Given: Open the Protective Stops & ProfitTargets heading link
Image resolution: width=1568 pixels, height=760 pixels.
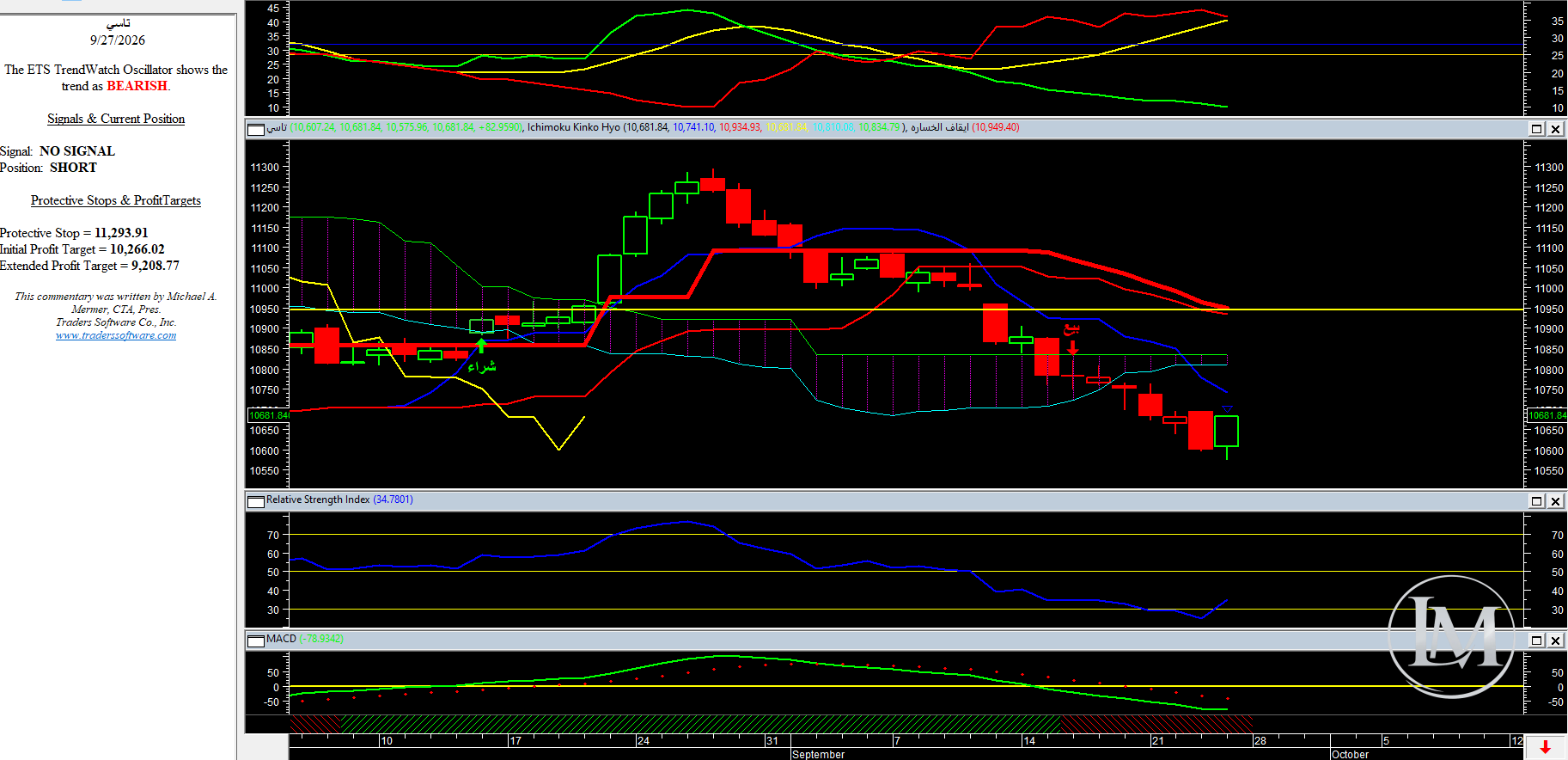Looking at the screenshot, I should click(x=116, y=200).
